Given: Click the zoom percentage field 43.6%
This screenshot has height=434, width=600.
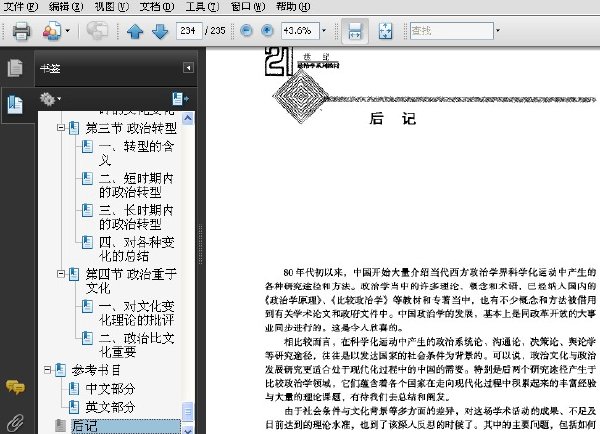Looking at the screenshot, I should point(300,31).
